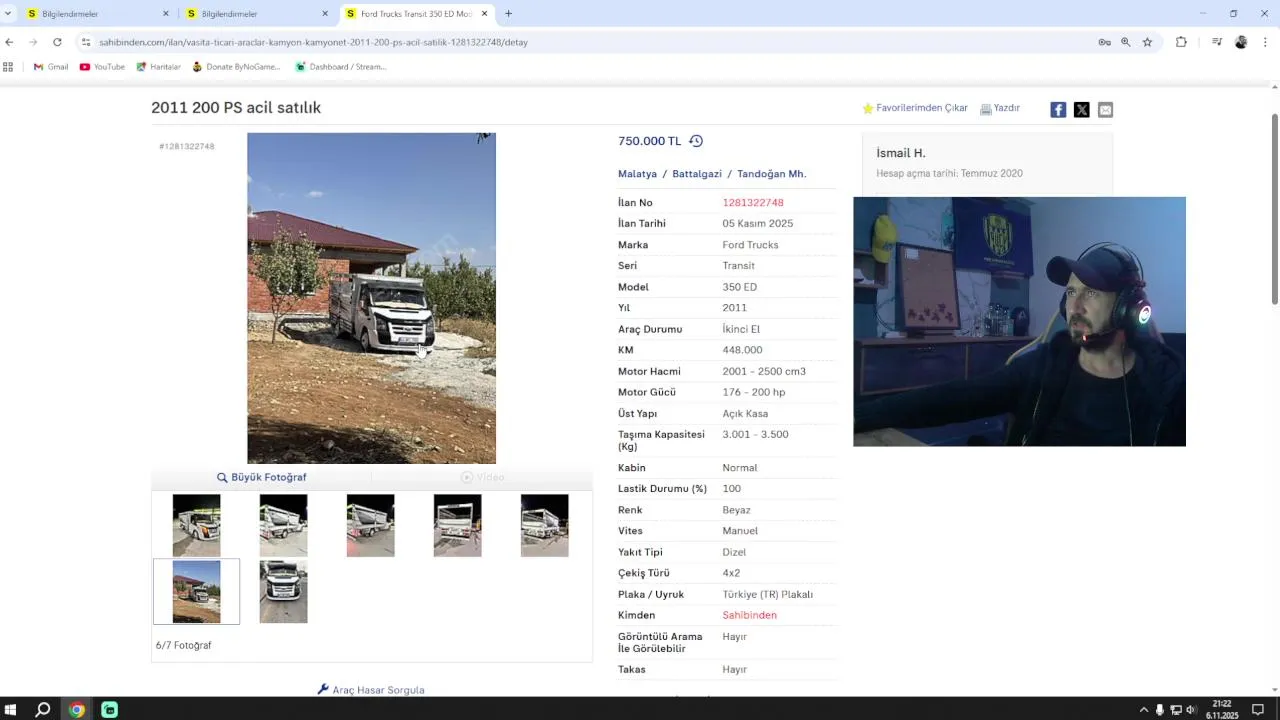
Task: Close the first Bilgilendirmeler tab
Action: click(x=166, y=14)
